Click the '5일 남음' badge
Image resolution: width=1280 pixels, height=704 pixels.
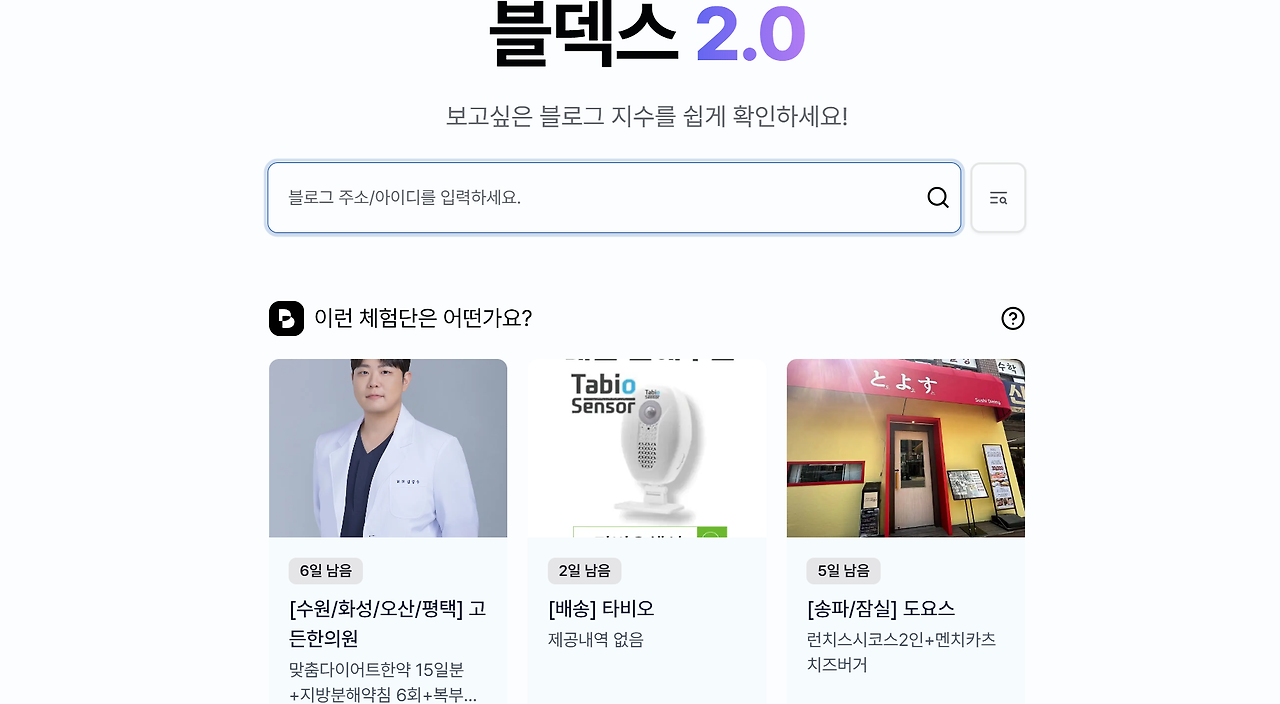tap(844, 571)
